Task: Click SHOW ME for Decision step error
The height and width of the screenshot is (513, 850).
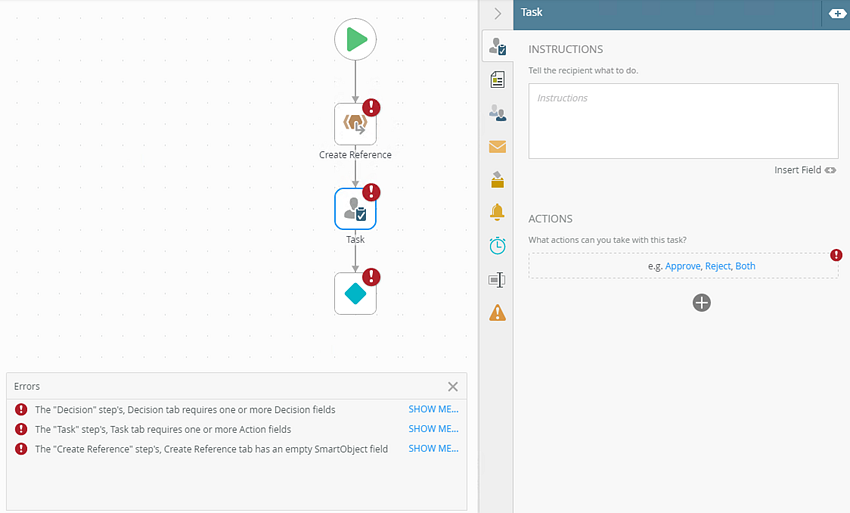Action: coord(433,409)
